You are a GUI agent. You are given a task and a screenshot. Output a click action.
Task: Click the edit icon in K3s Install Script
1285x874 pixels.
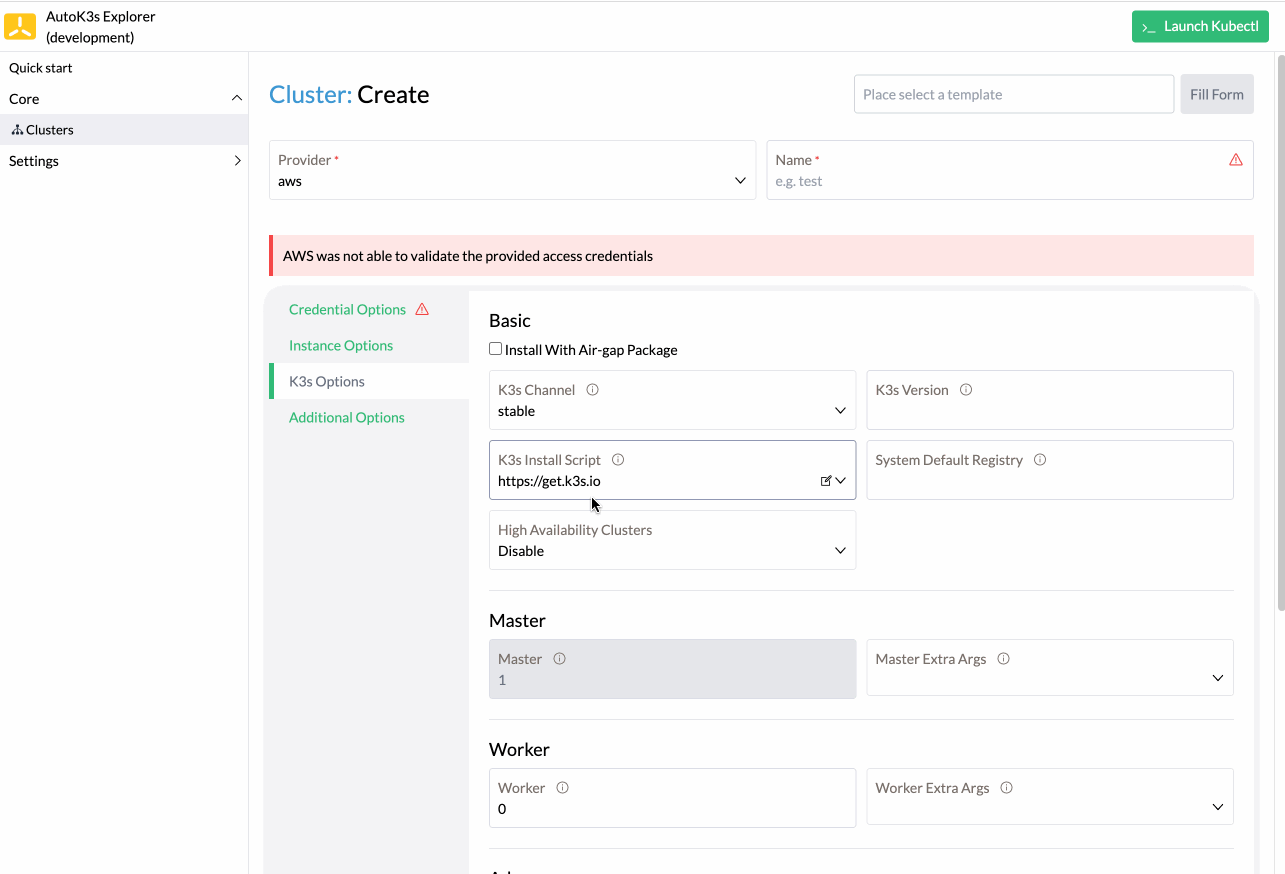[827, 480]
